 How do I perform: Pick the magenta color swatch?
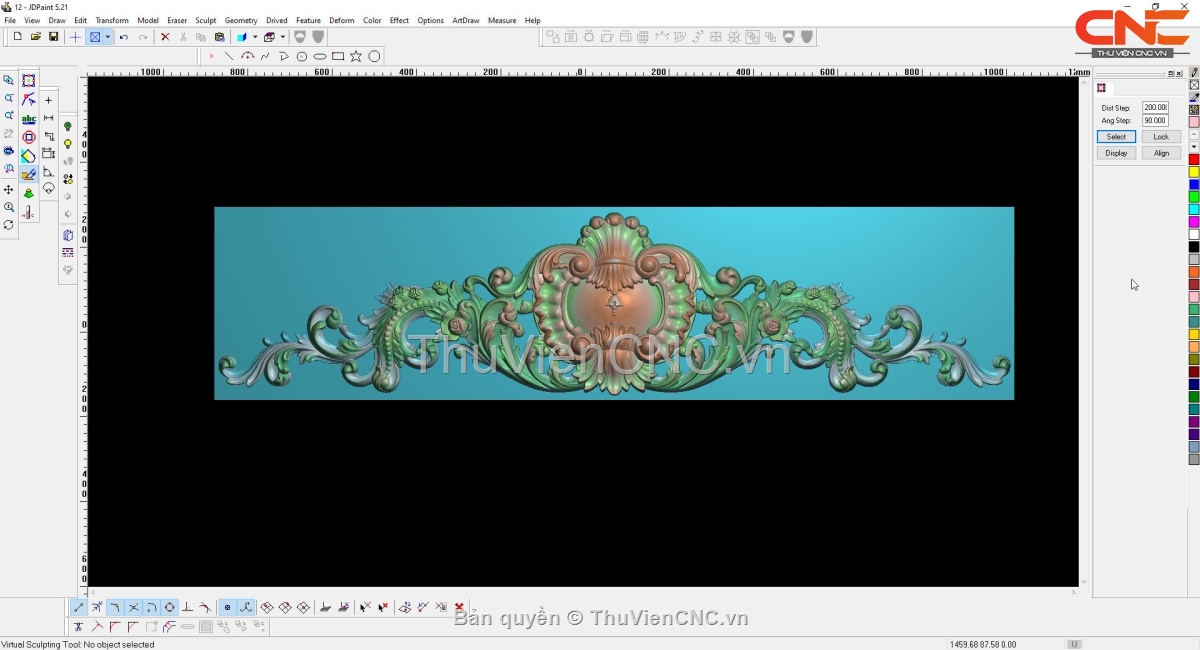[1194, 222]
